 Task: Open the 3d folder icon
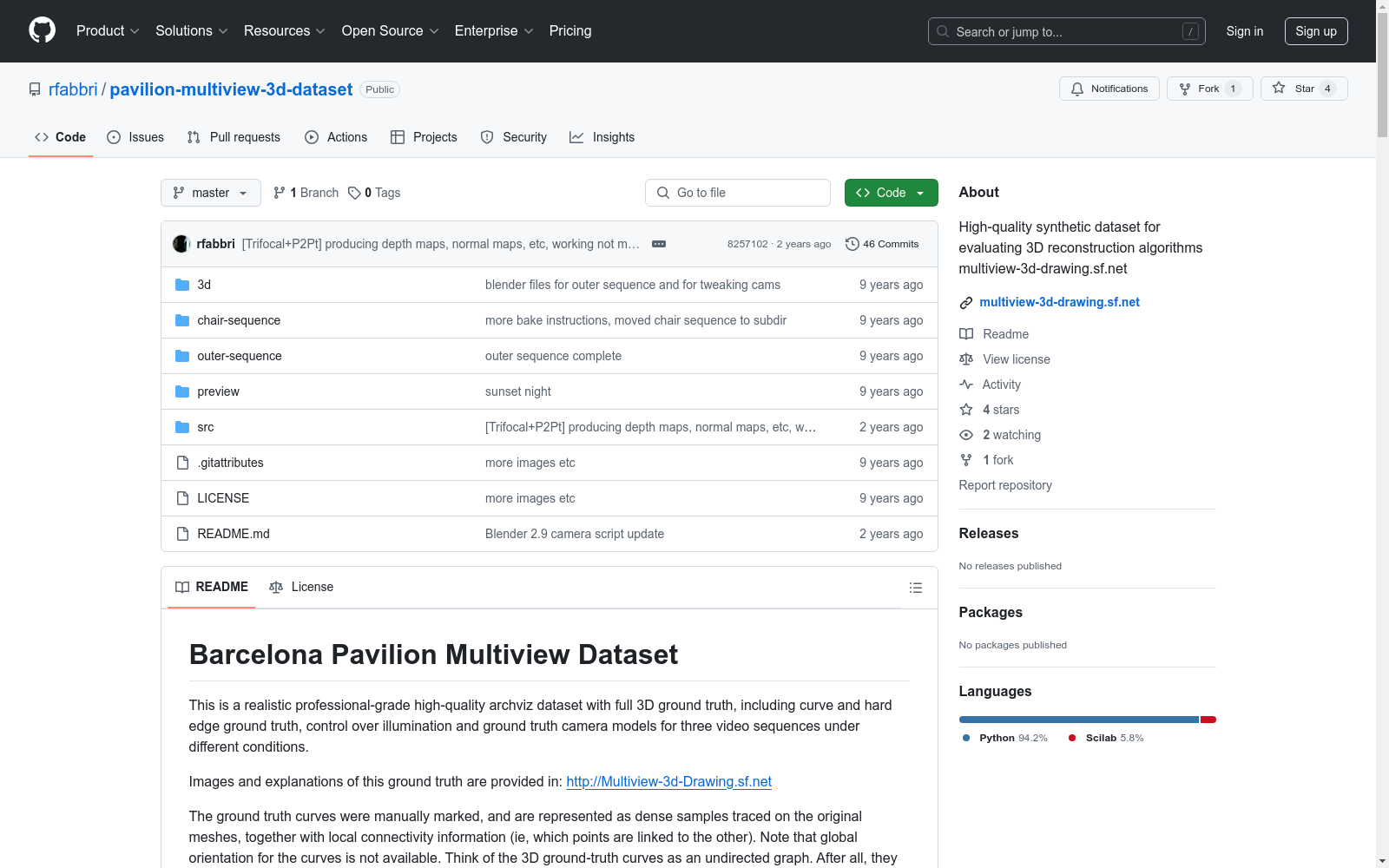pyautogui.click(x=182, y=285)
